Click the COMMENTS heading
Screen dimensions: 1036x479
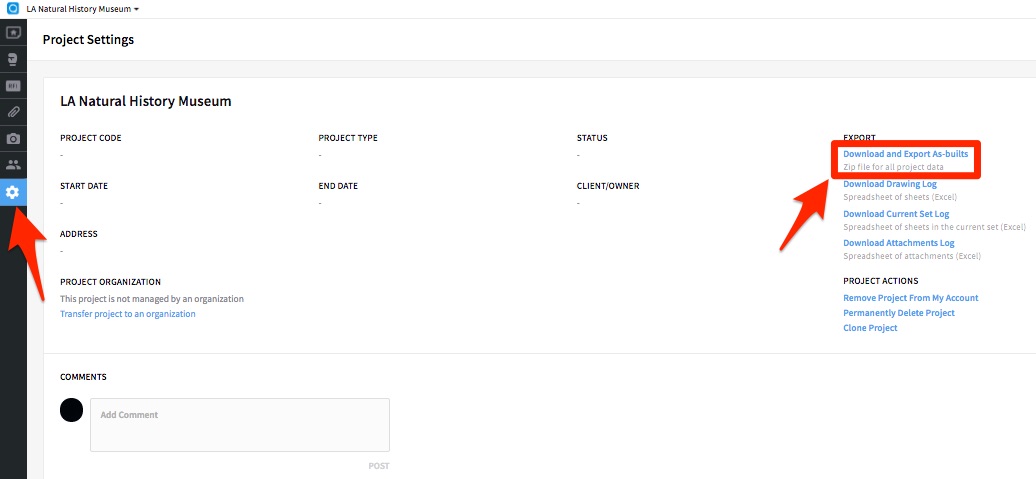(83, 377)
